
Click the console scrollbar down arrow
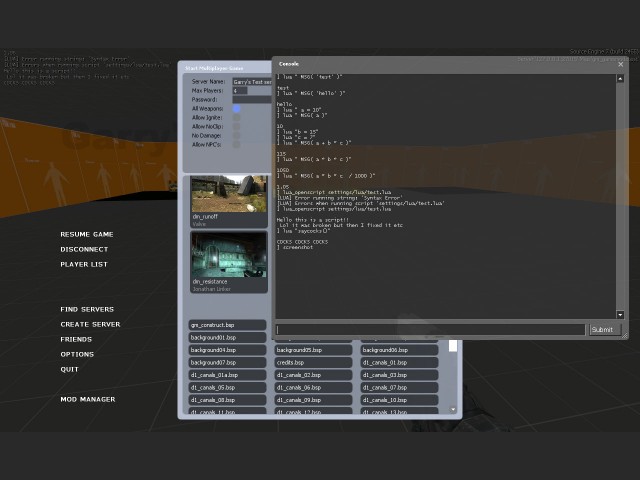pyautogui.click(x=620, y=314)
